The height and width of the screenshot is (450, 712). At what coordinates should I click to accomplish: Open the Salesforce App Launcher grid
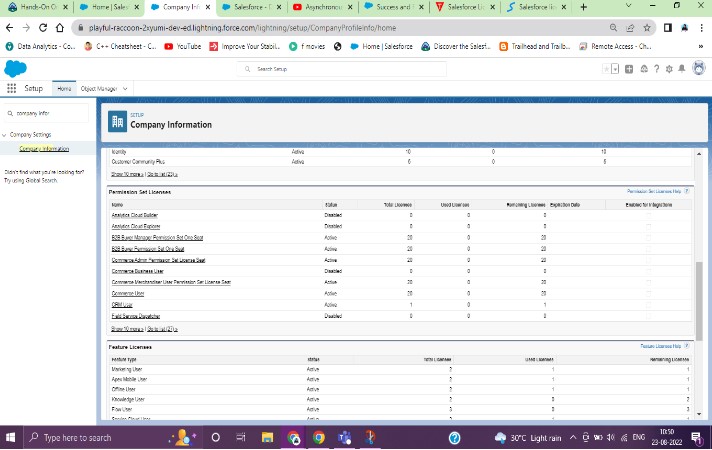coord(11,88)
